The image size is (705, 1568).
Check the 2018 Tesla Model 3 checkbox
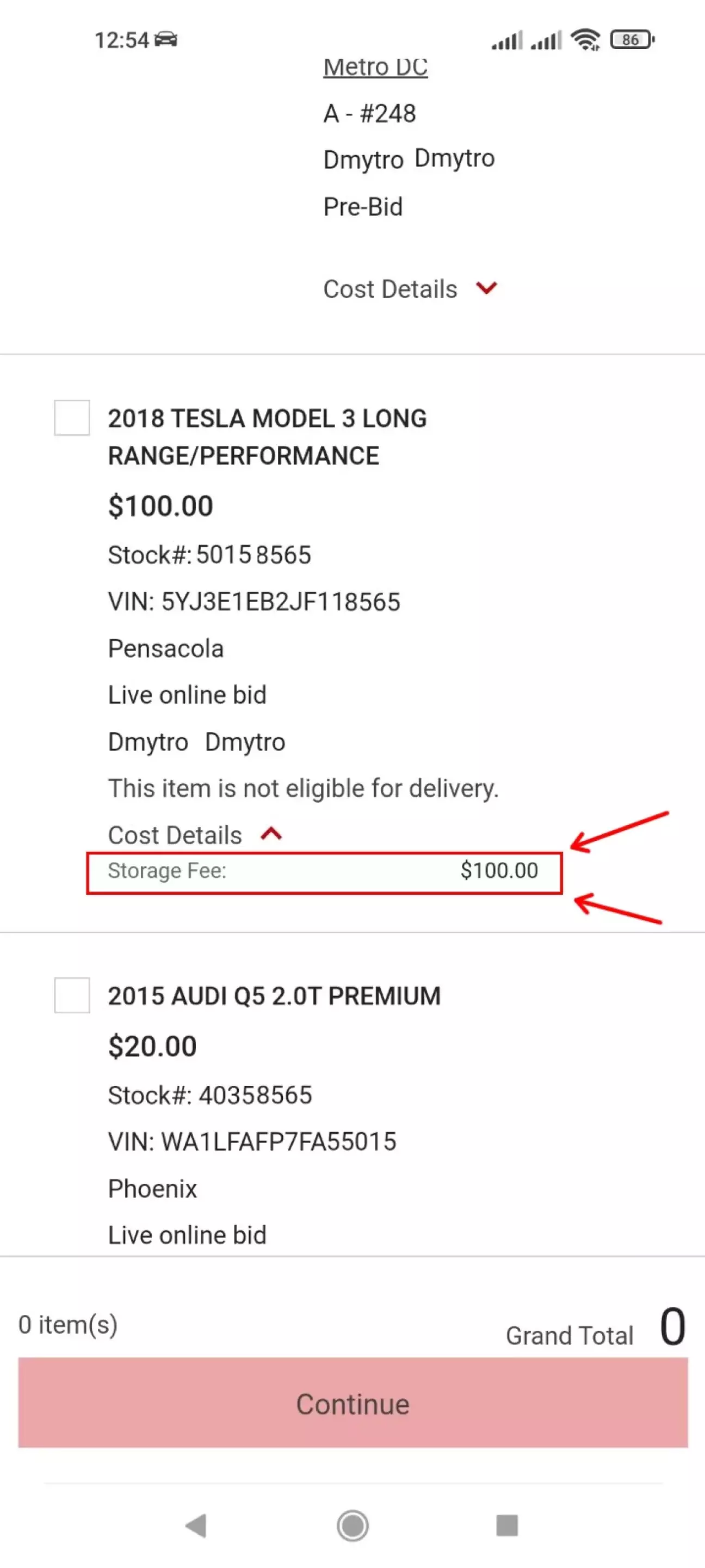point(72,417)
